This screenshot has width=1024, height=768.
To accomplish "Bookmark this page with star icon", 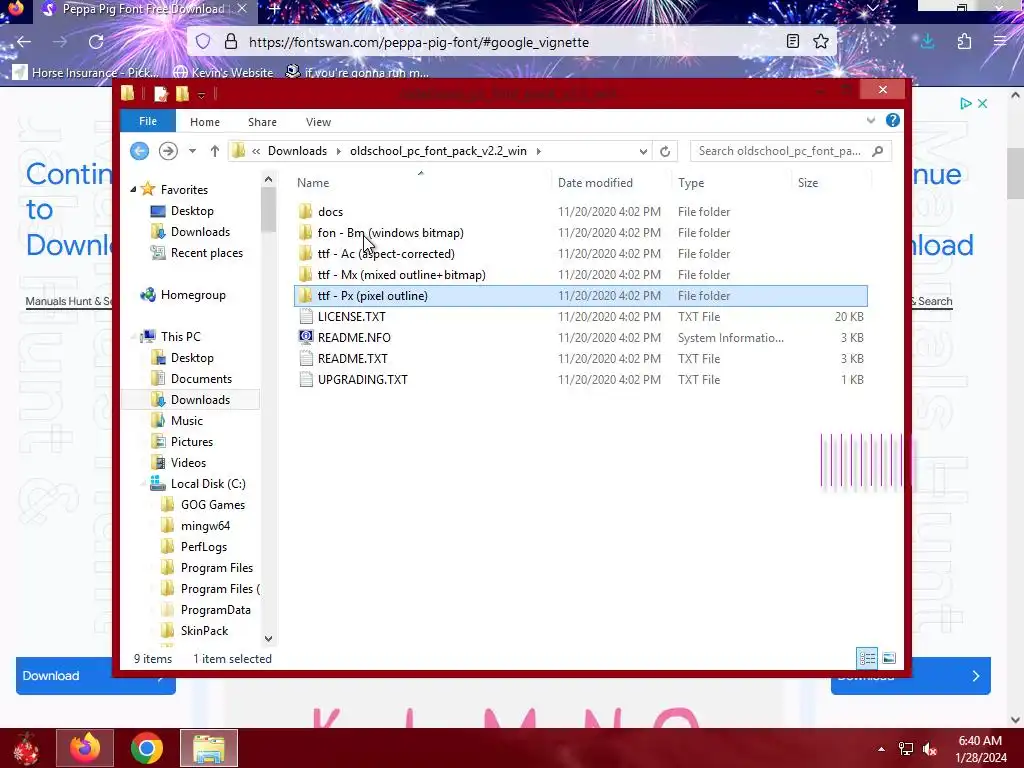I will 821,42.
